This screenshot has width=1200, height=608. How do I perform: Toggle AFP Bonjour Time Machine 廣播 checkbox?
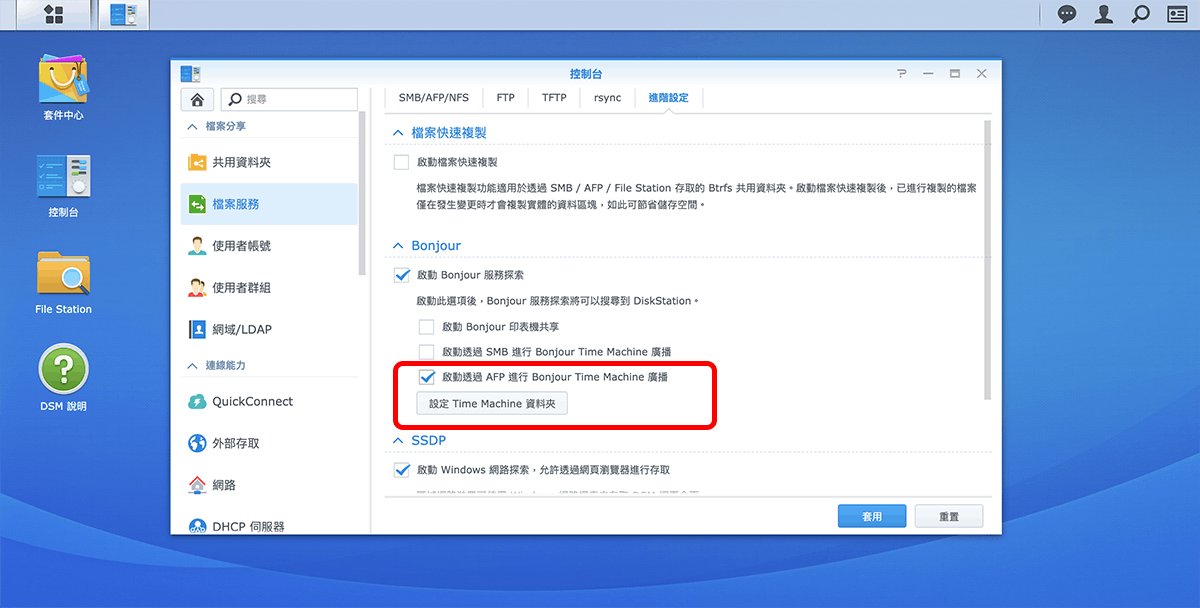point(426,377)
